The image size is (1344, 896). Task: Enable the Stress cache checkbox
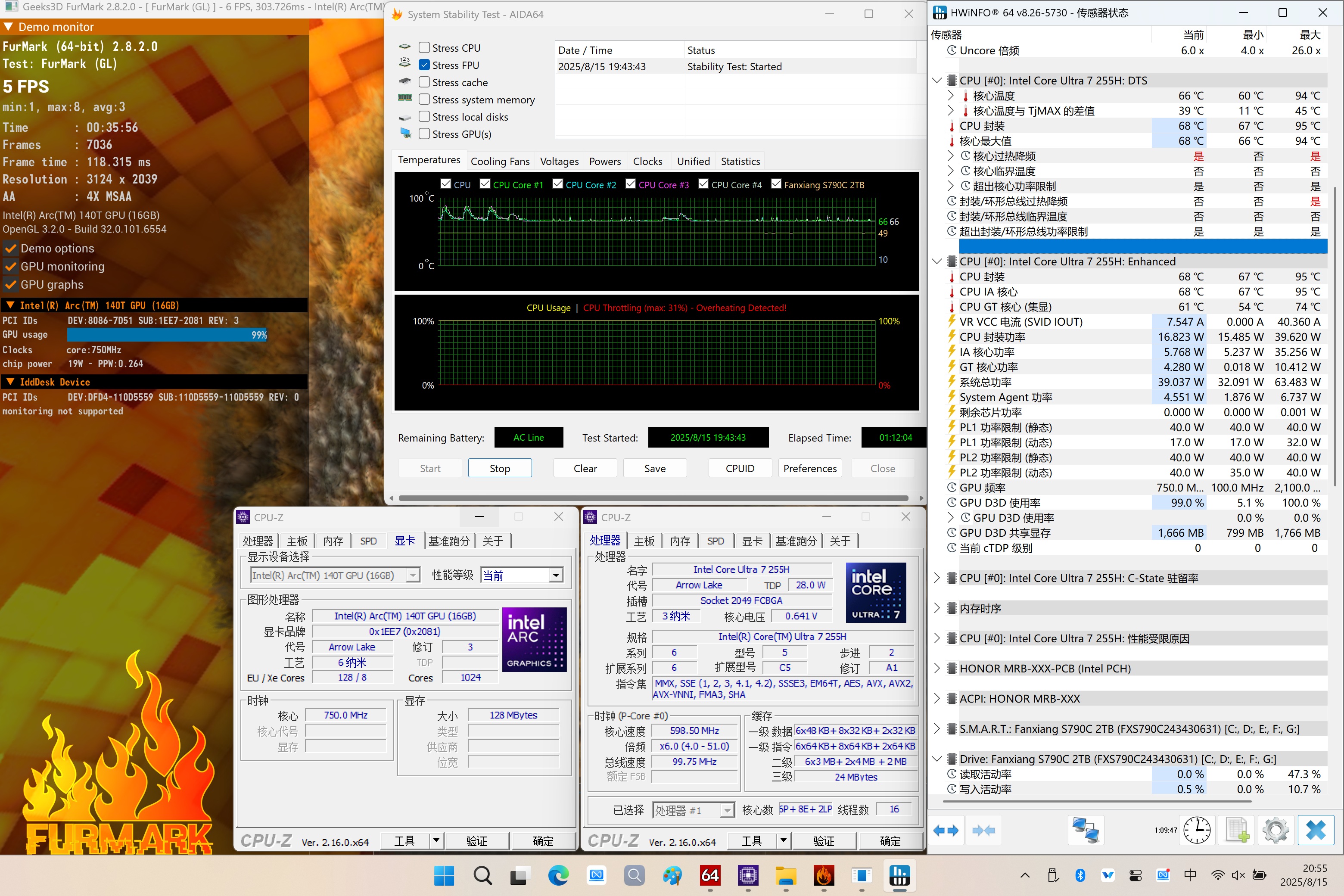pos(424,82)
